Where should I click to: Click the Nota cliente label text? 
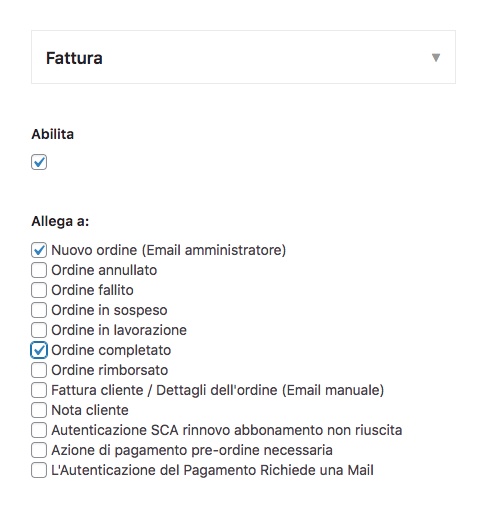[x=90, y=410]
